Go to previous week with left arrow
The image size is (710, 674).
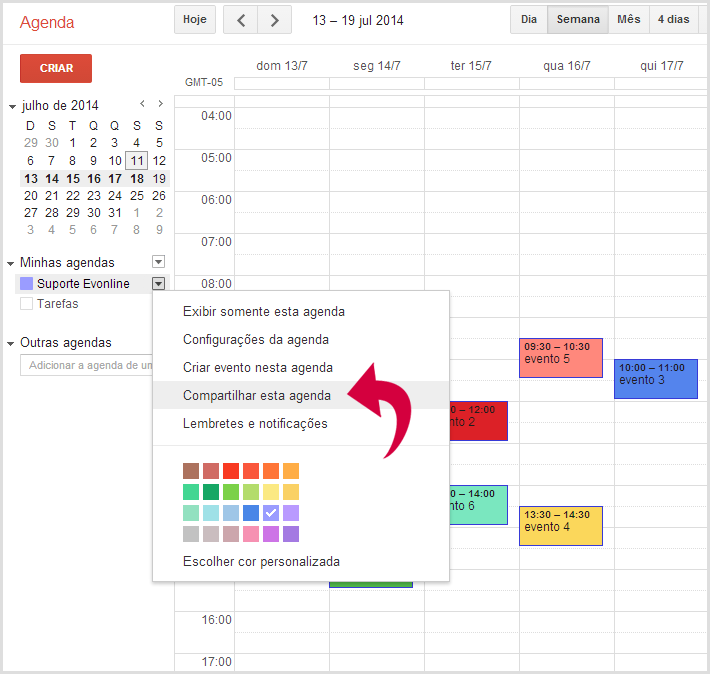click(241, 20)
